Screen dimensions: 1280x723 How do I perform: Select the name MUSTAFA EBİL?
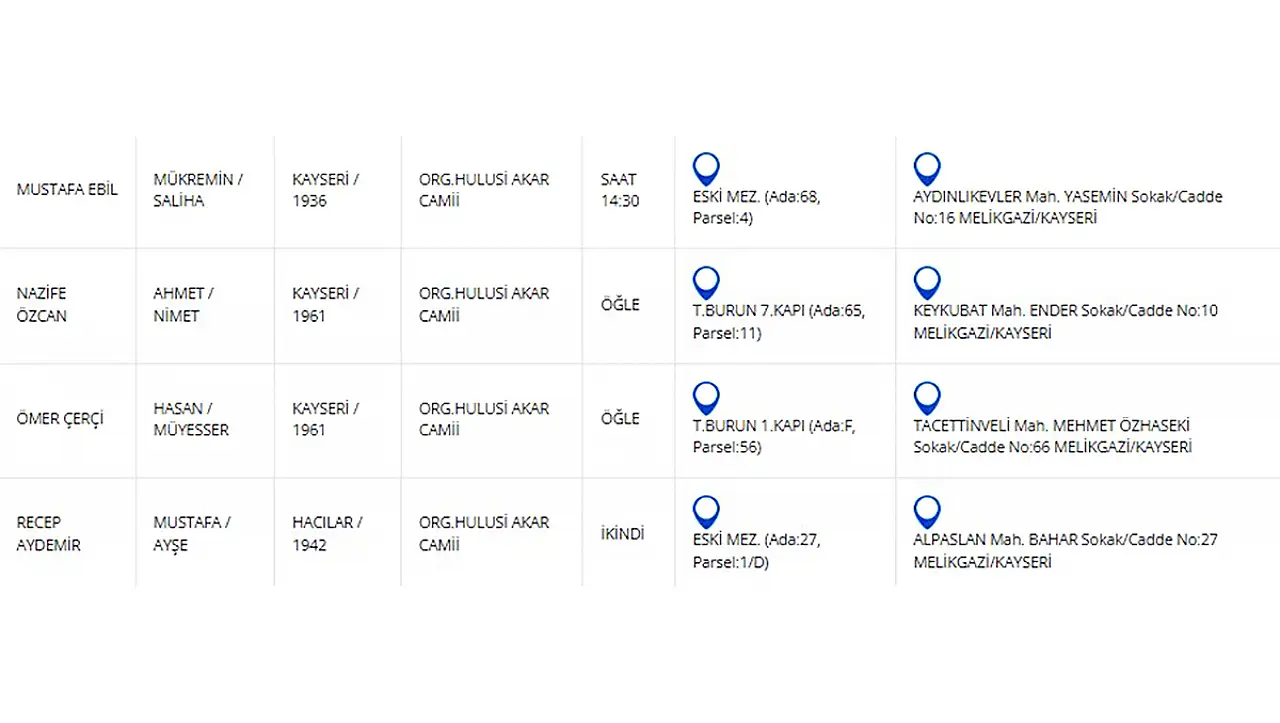click(x=67, y=190)
